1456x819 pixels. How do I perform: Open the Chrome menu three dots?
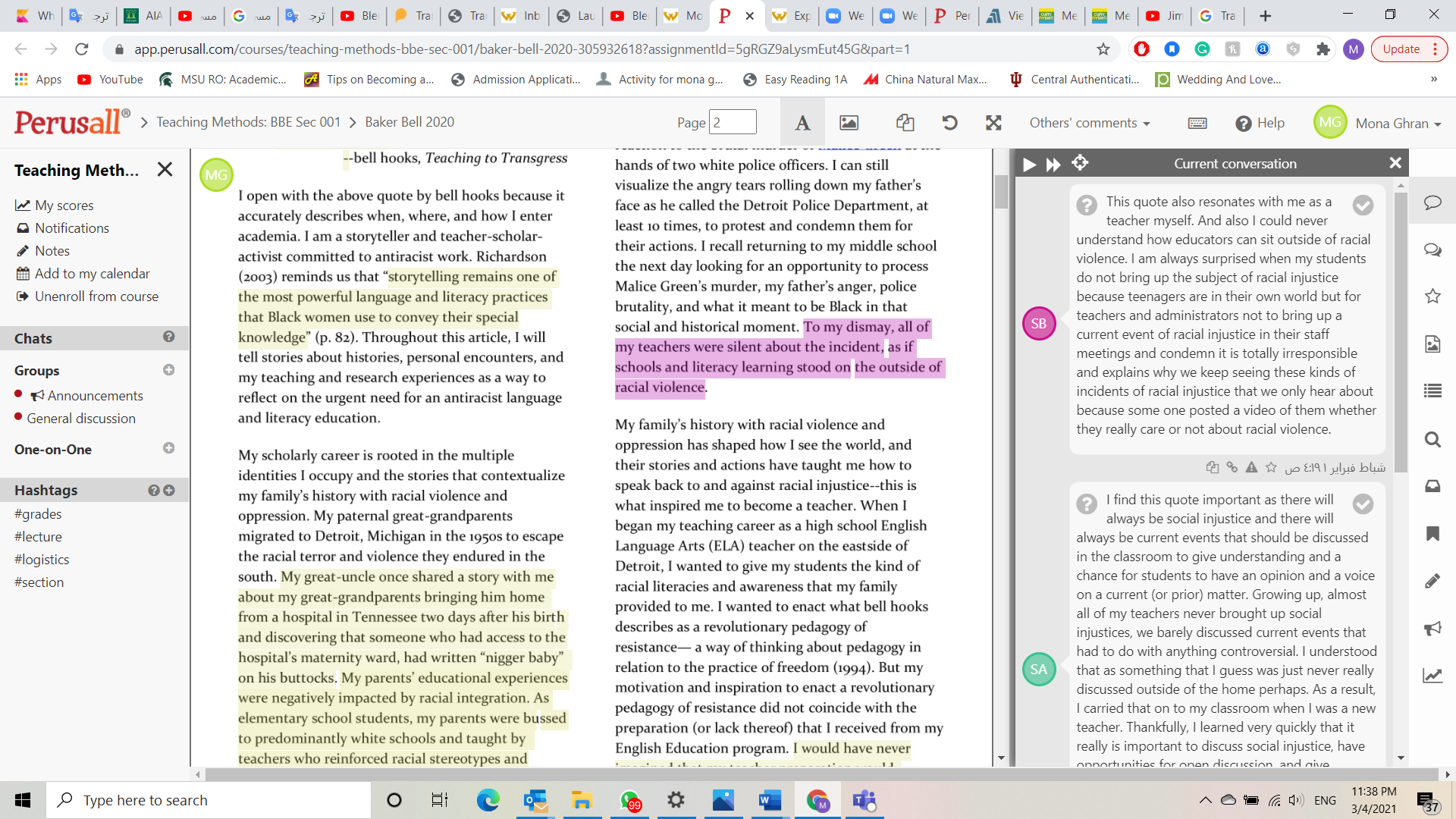tap(1435, 49)
